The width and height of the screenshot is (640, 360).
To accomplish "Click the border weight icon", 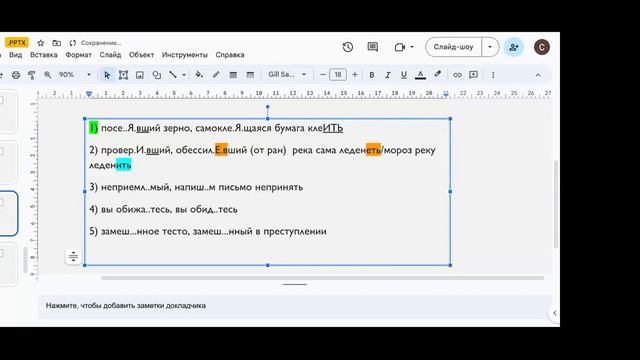I will point(233,75).
